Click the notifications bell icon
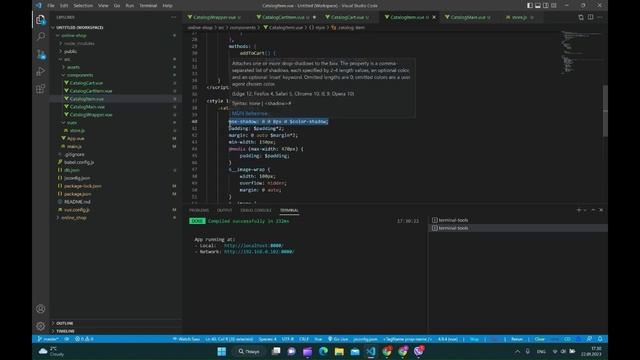This screenshot has width=640, height=360. (x=600, y=339)
